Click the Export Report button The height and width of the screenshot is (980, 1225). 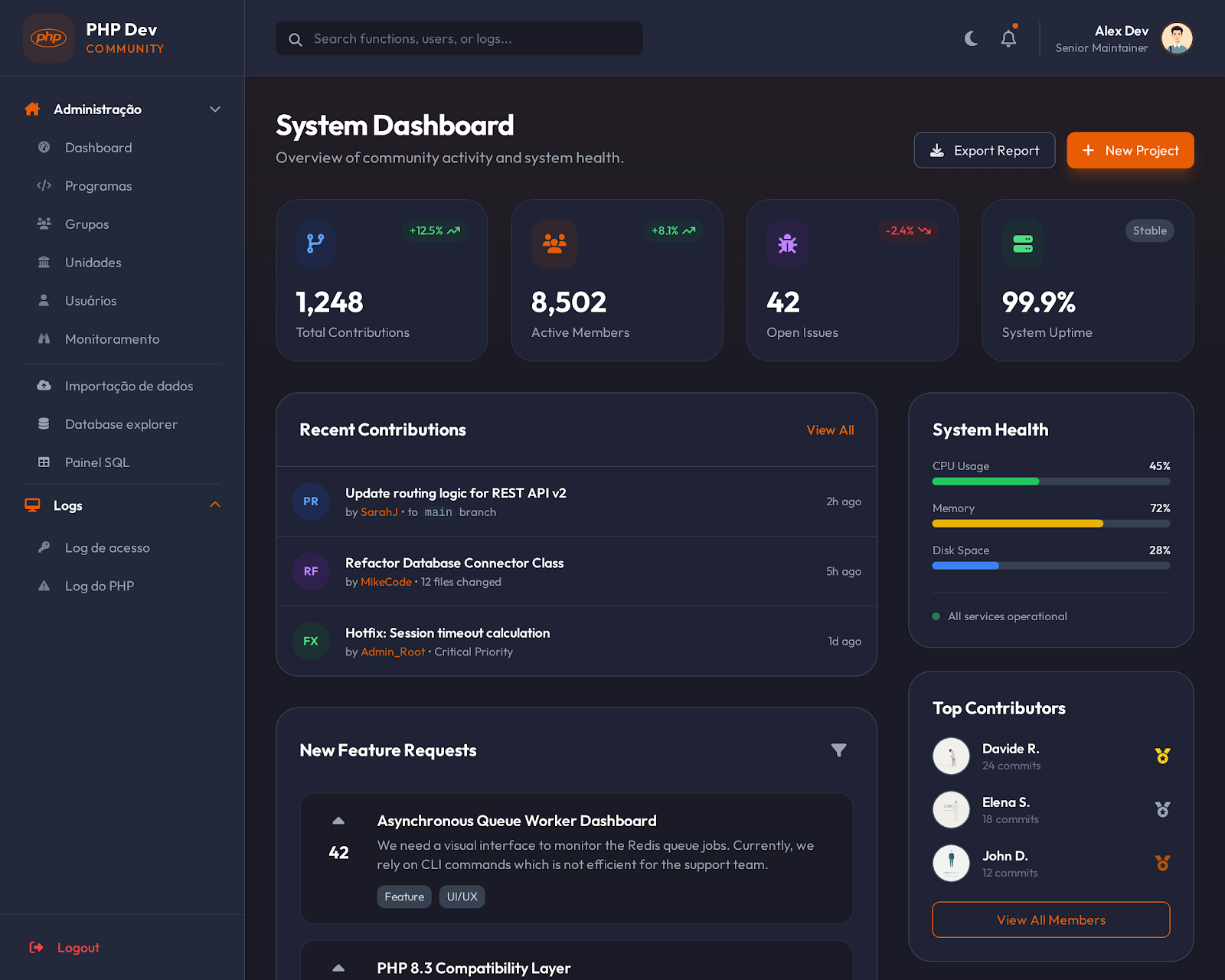tap(984, 151)
